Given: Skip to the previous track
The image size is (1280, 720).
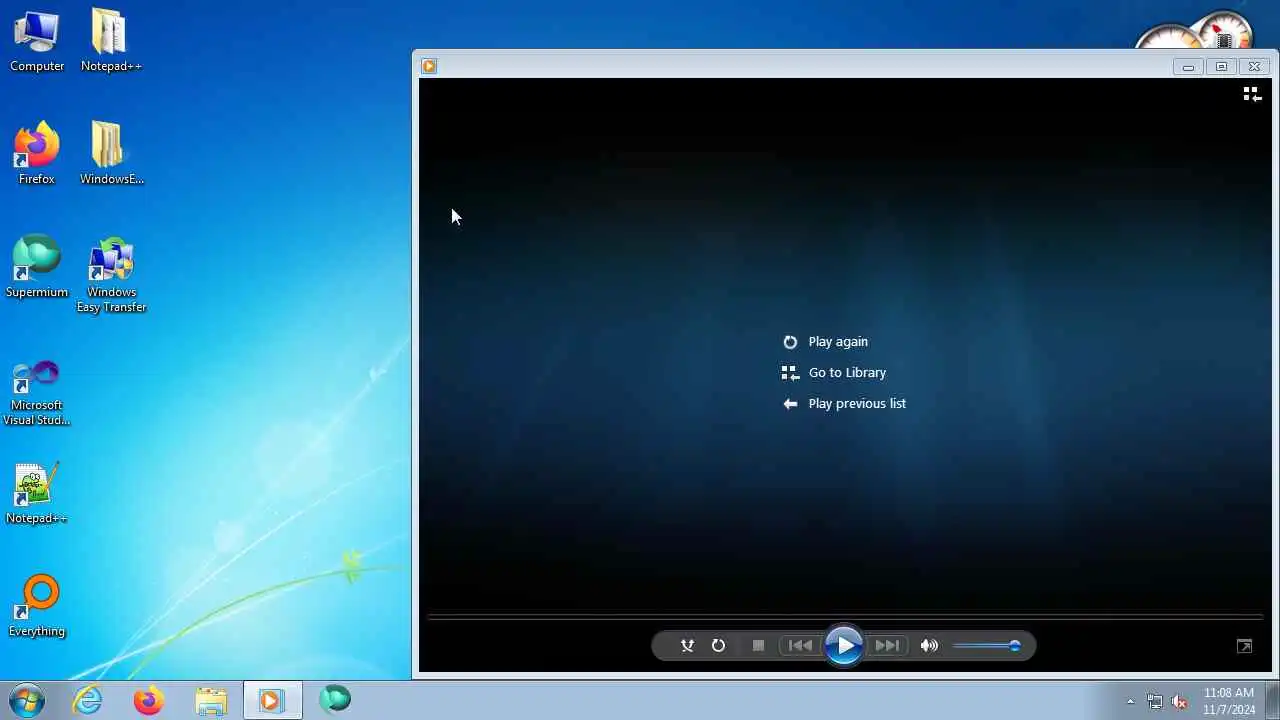Looking at the screenshot, I should click(x=801, y=646).
